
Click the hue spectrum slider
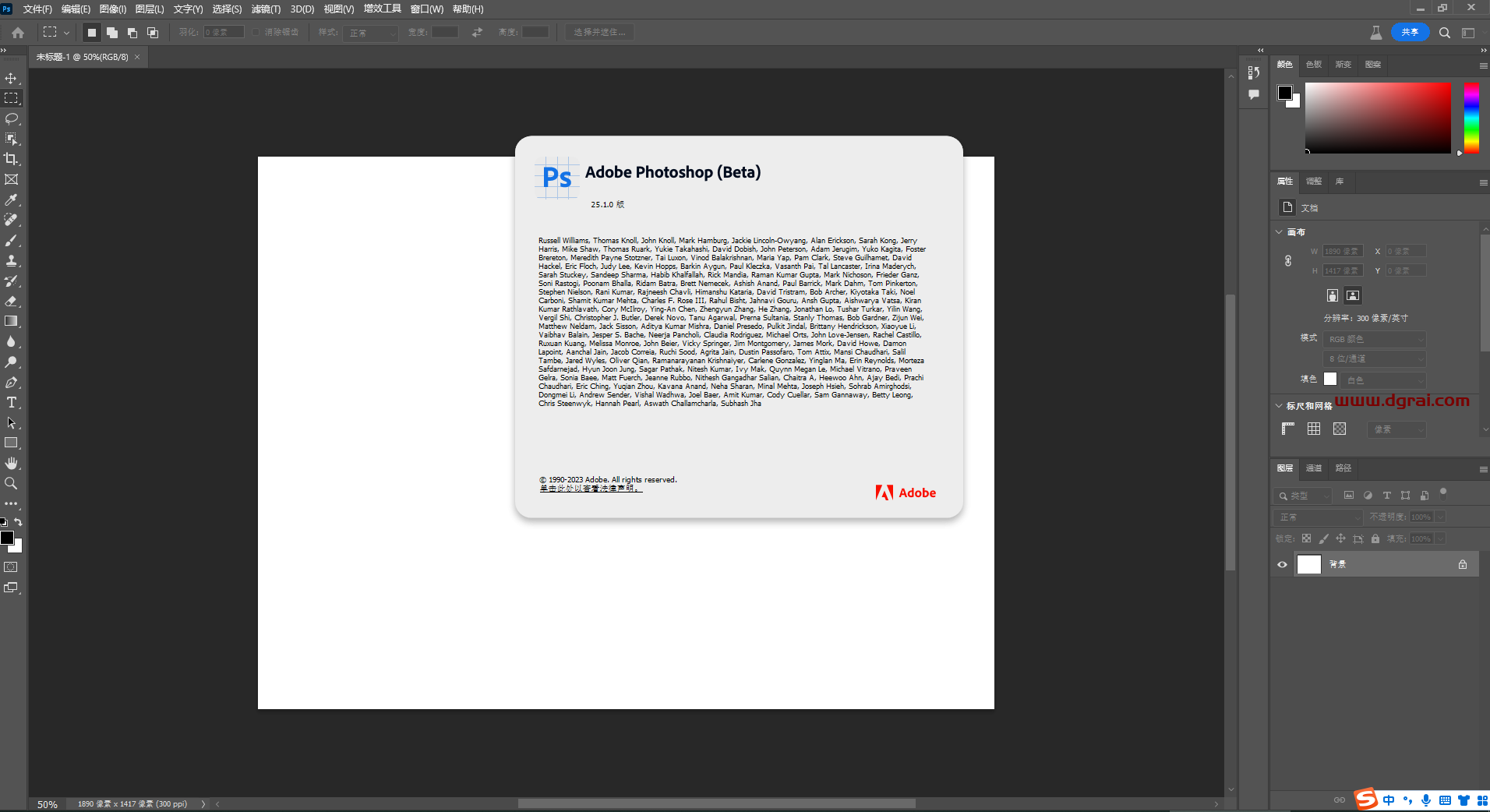coord(1471,118)
